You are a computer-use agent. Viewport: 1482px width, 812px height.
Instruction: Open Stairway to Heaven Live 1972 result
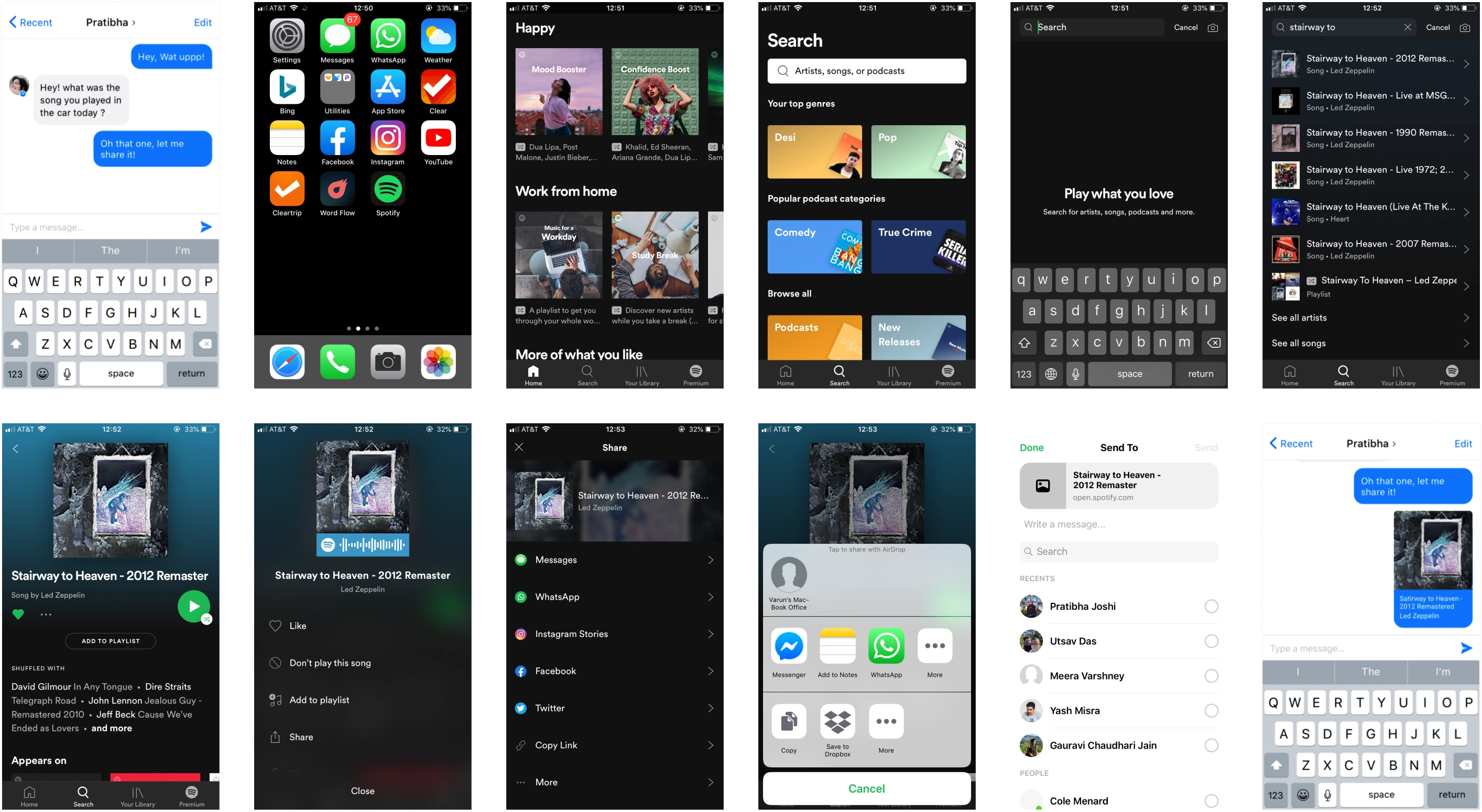tap(1370, 175)
